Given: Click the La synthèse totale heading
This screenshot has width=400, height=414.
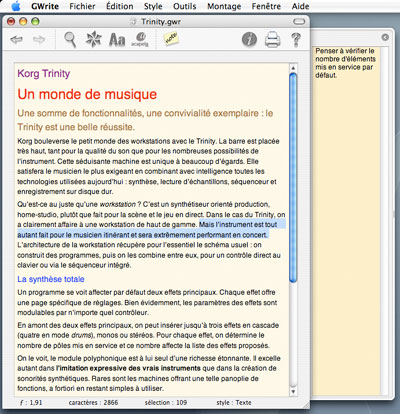Looking at the screenshot, I should pyautogui.click(x=51, y=279).
